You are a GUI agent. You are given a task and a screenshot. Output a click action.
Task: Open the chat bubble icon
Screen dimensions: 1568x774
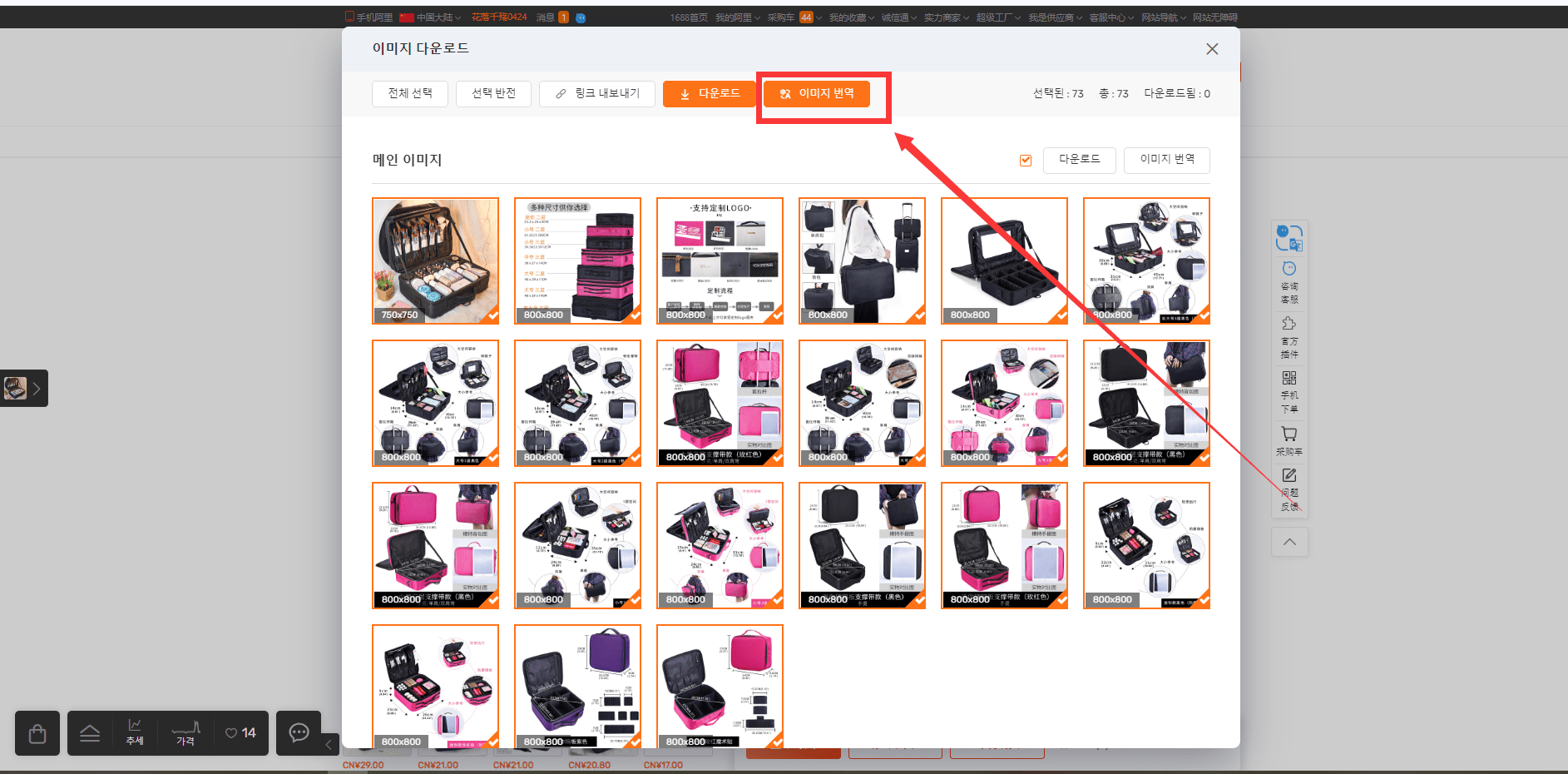point(299,733)
